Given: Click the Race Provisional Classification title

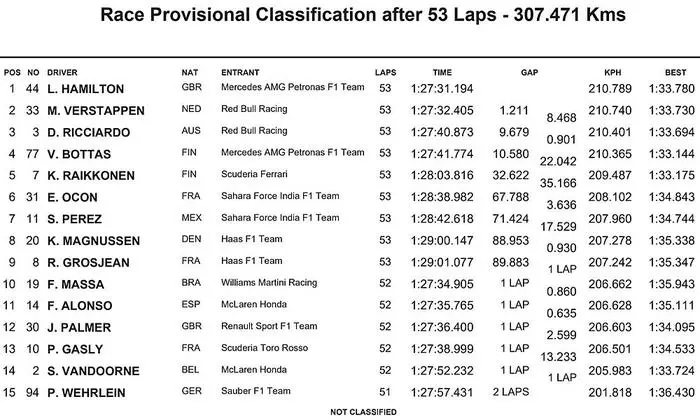Looking at the screenshot, I should point(350,16).
